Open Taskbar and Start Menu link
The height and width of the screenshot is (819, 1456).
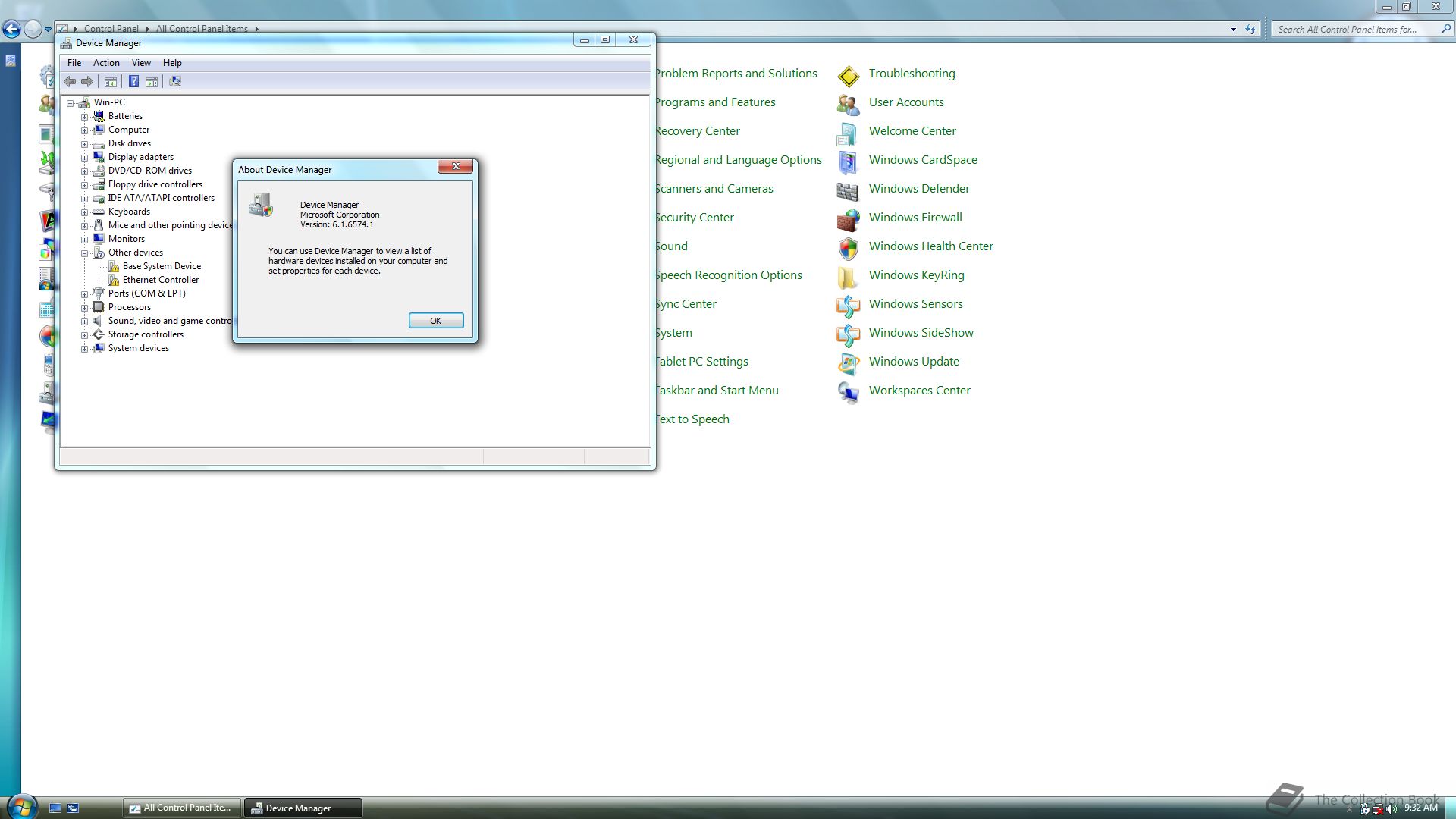coord(716,391)
